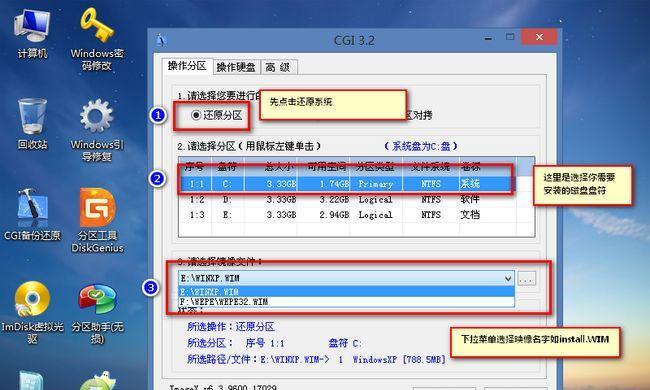
Task: Open the 回收站 recycle bin icon
Action: click(x=32, y=124)
